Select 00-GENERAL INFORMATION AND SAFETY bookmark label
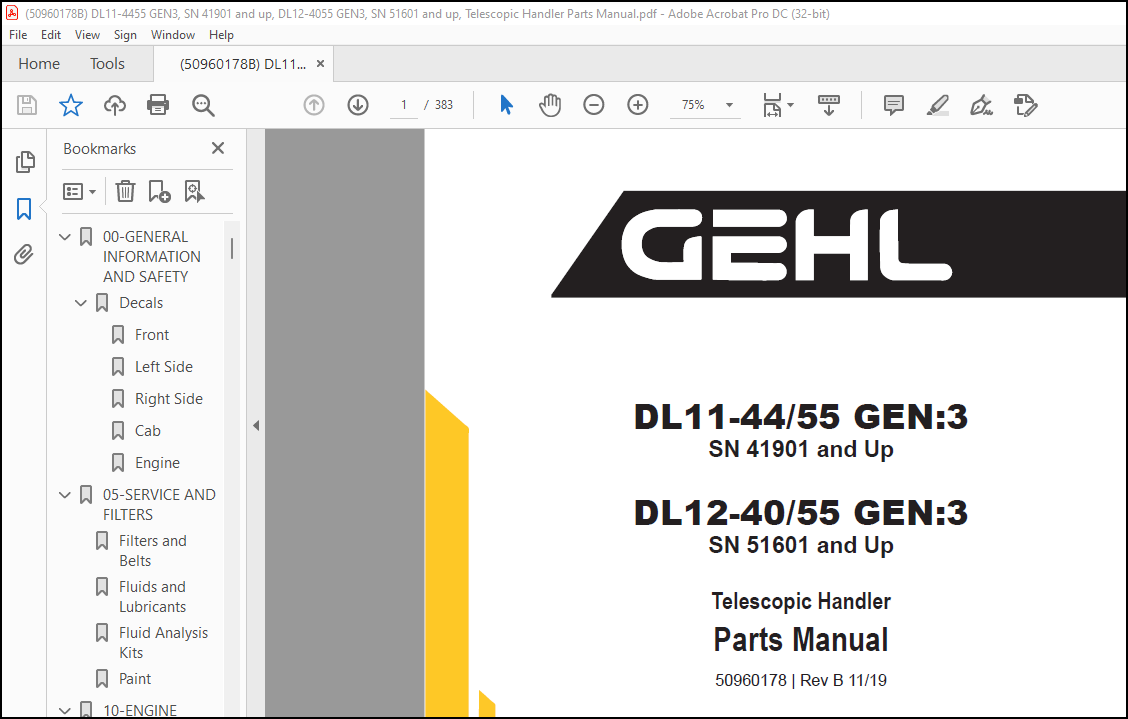 tap(152, 257)
